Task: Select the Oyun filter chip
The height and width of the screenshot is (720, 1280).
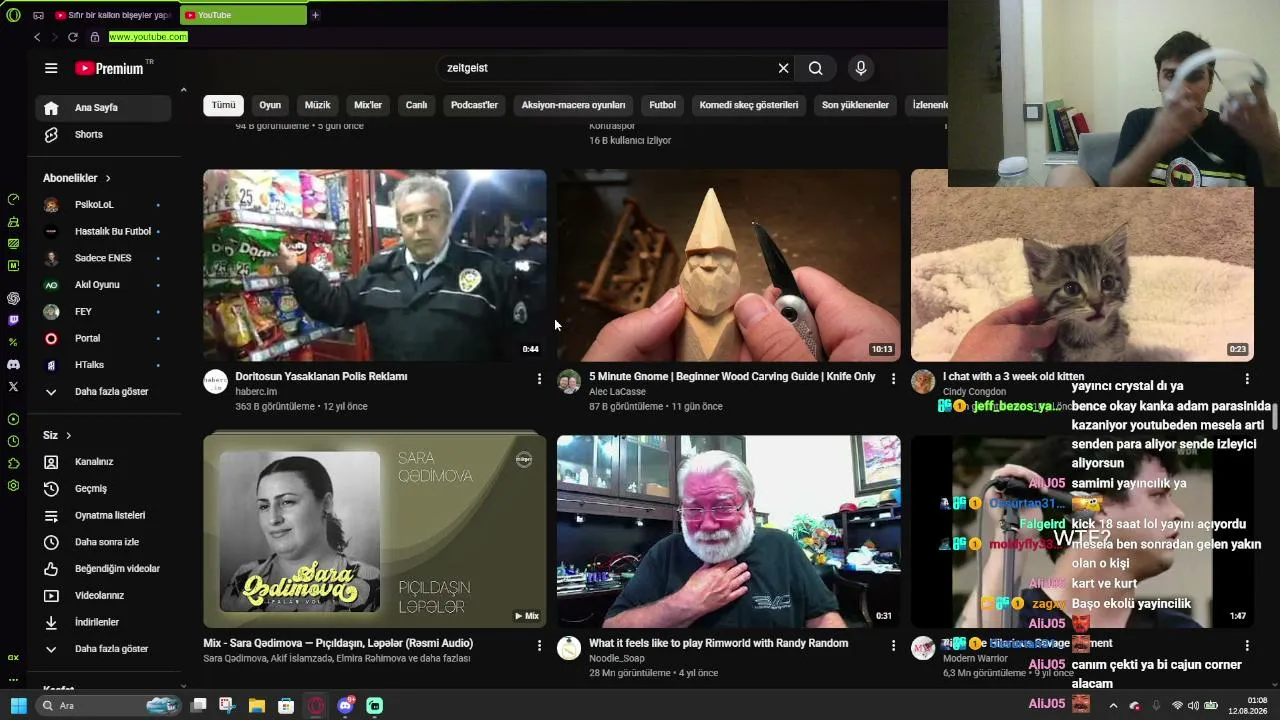Action: point(270,105)
